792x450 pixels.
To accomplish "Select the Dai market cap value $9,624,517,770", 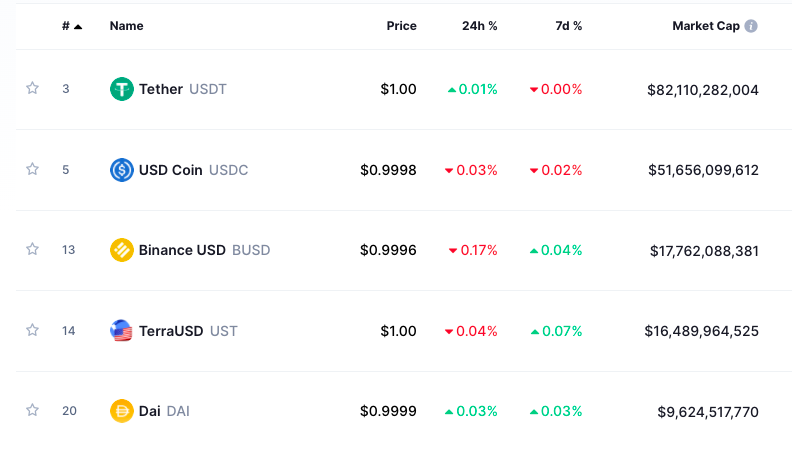I will (x=708, y=412).
